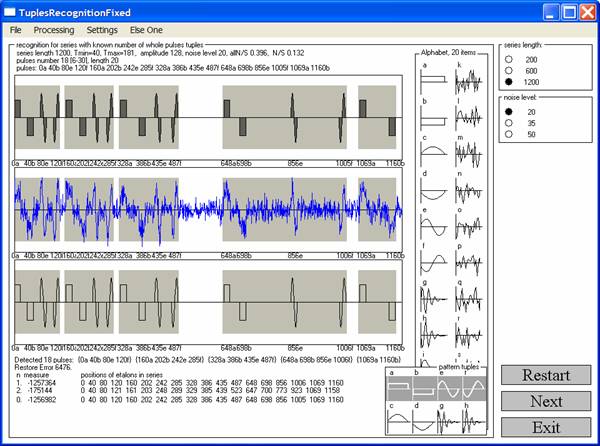
Task: Pick pattern tuple g damped oscillation
Action: tap(449, 422)
